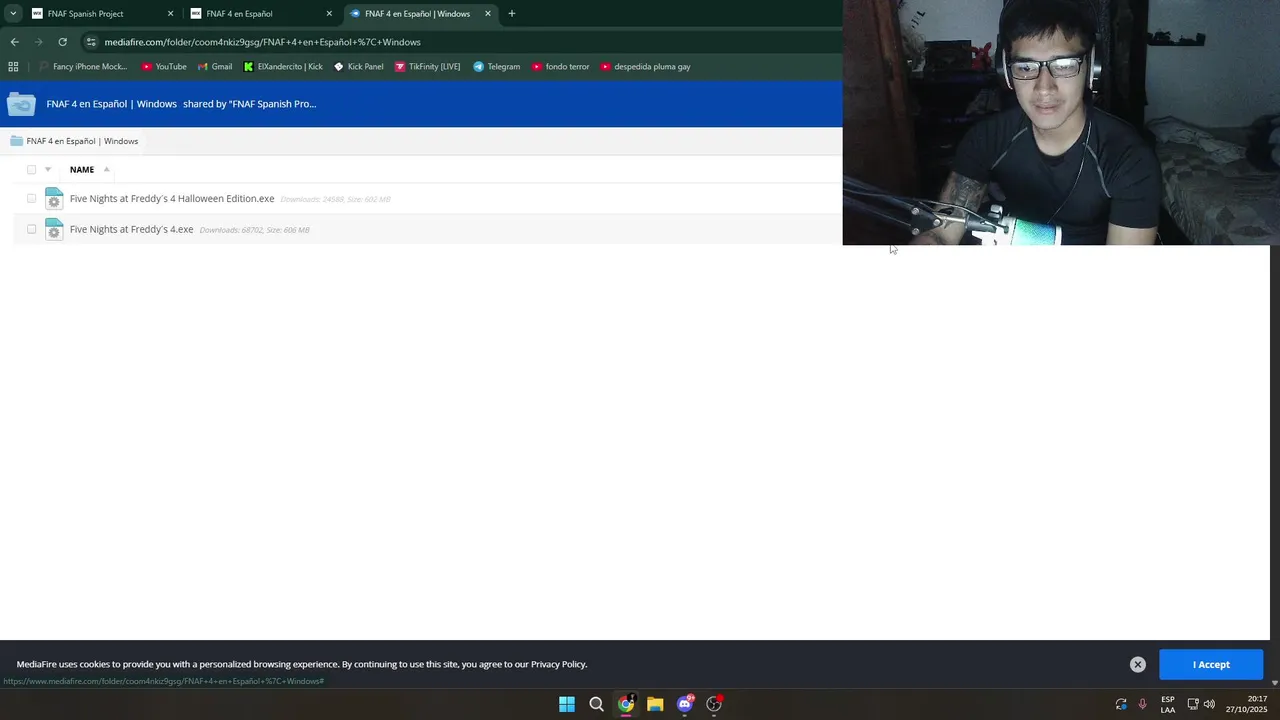The image size is (1280, 720).
Task: Click the microphone icon in system tray
Action: point(1142,704)
